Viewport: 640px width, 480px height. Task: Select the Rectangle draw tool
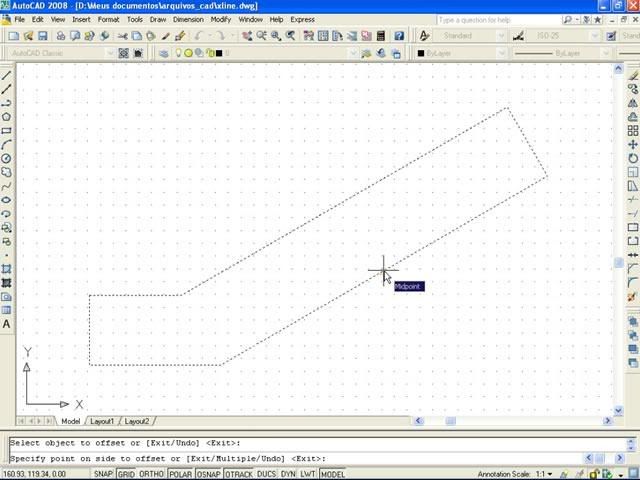click(x=6, y=131)
